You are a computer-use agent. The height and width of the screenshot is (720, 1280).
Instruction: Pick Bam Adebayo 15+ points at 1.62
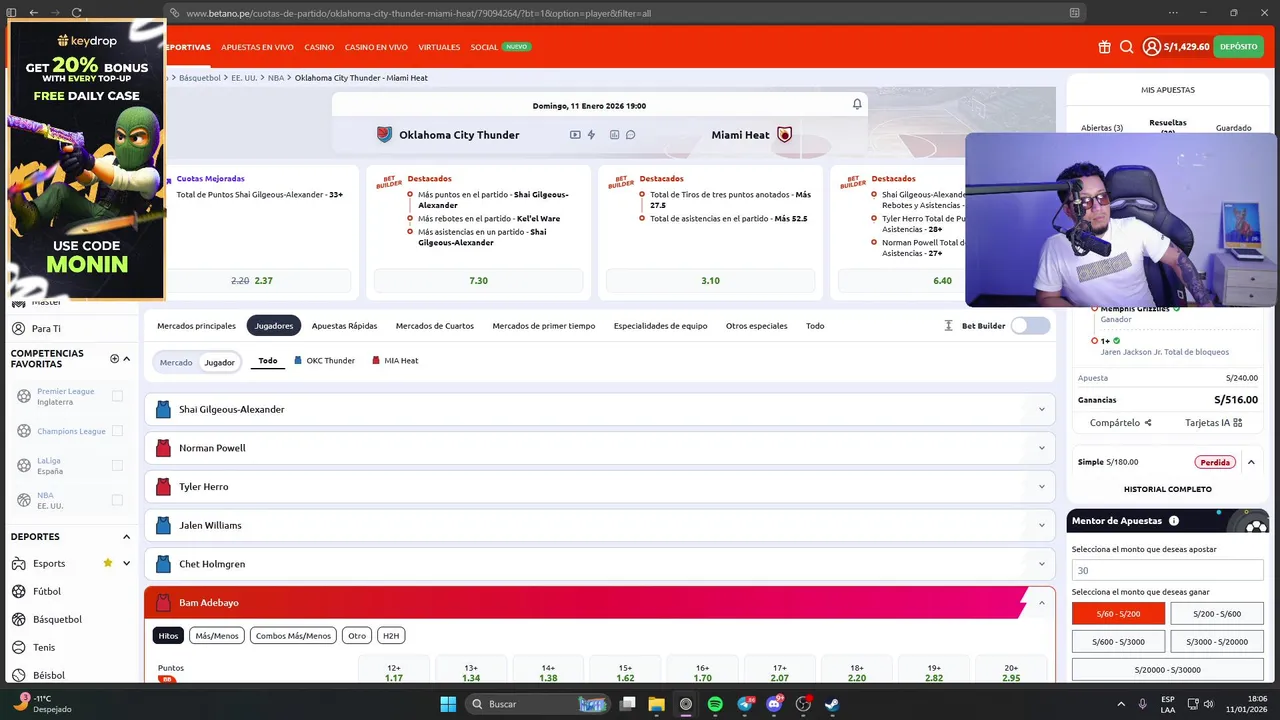click(625, 672)
